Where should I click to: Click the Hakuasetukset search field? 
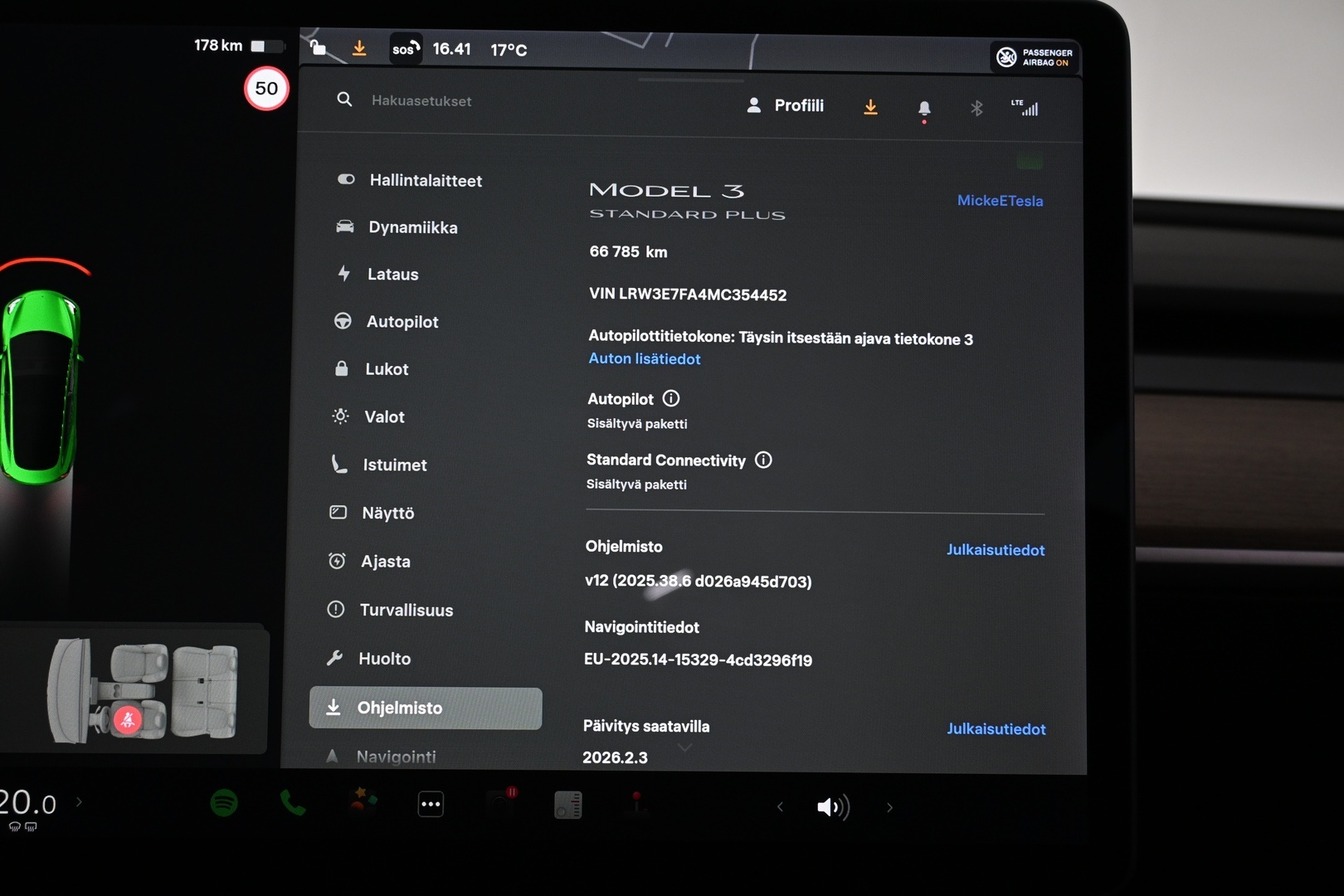[423, 100]
